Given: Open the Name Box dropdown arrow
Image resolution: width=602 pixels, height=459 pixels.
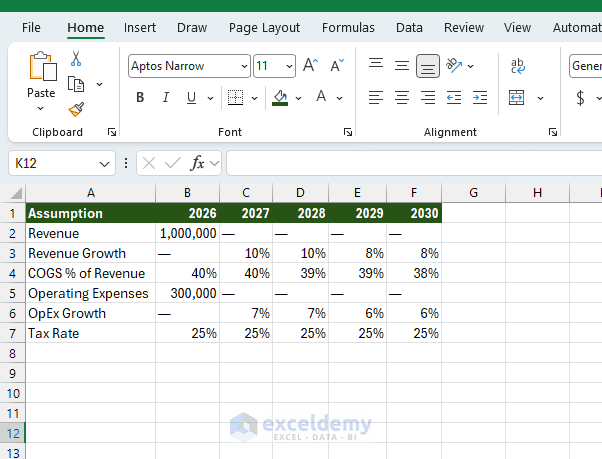Looking at the screenshot, I should click(x=104, y=164).
